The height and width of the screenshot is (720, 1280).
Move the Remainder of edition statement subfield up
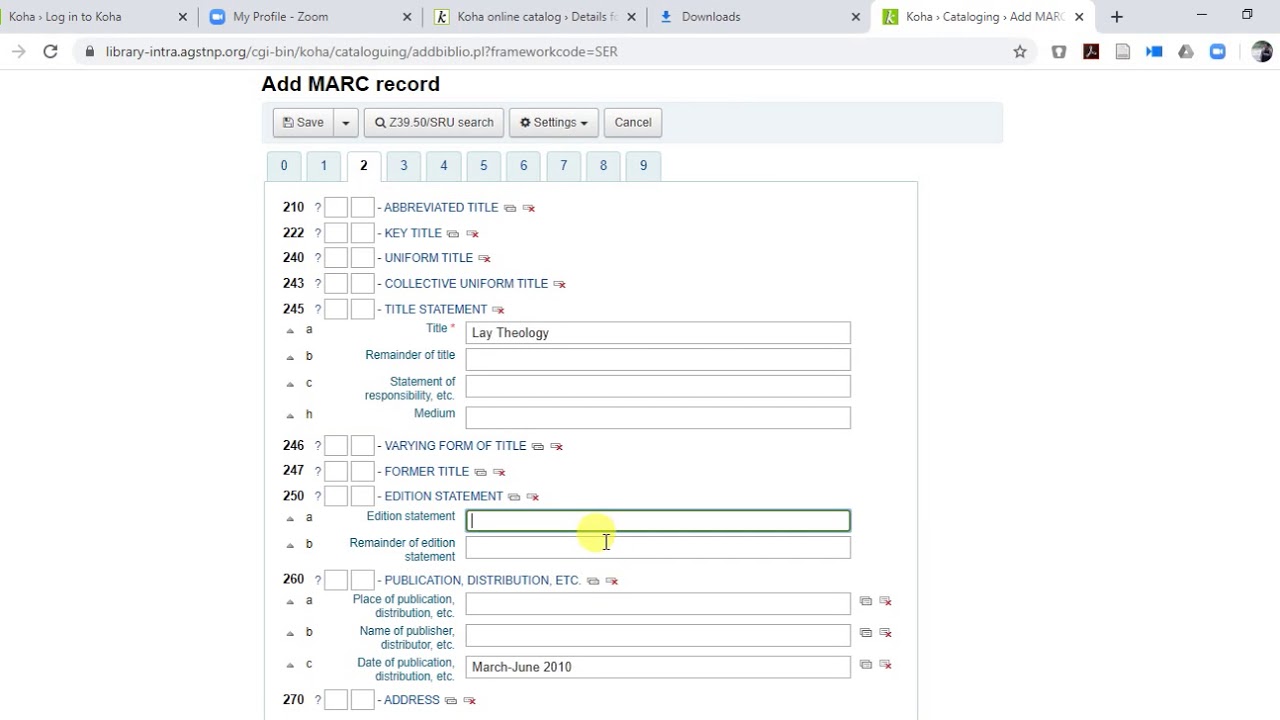coord(290,545)
